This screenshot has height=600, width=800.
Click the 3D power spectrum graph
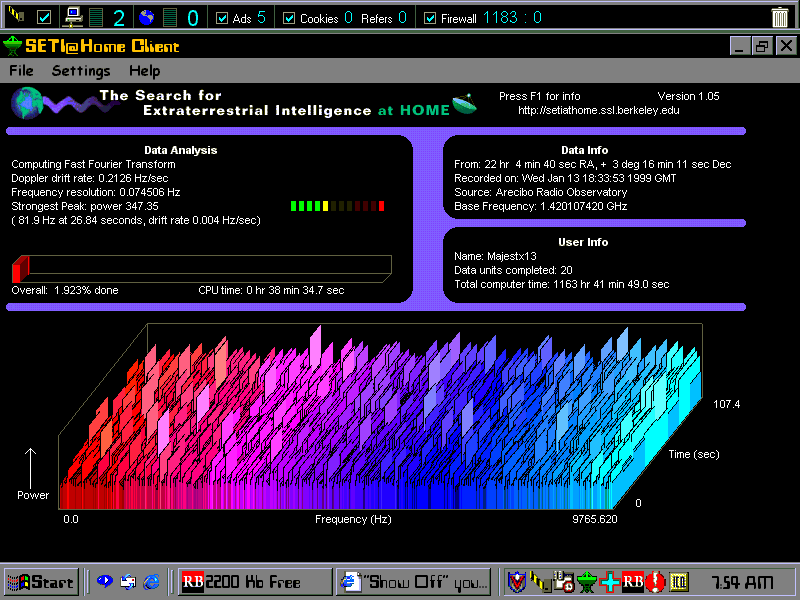tap(380, 416)
